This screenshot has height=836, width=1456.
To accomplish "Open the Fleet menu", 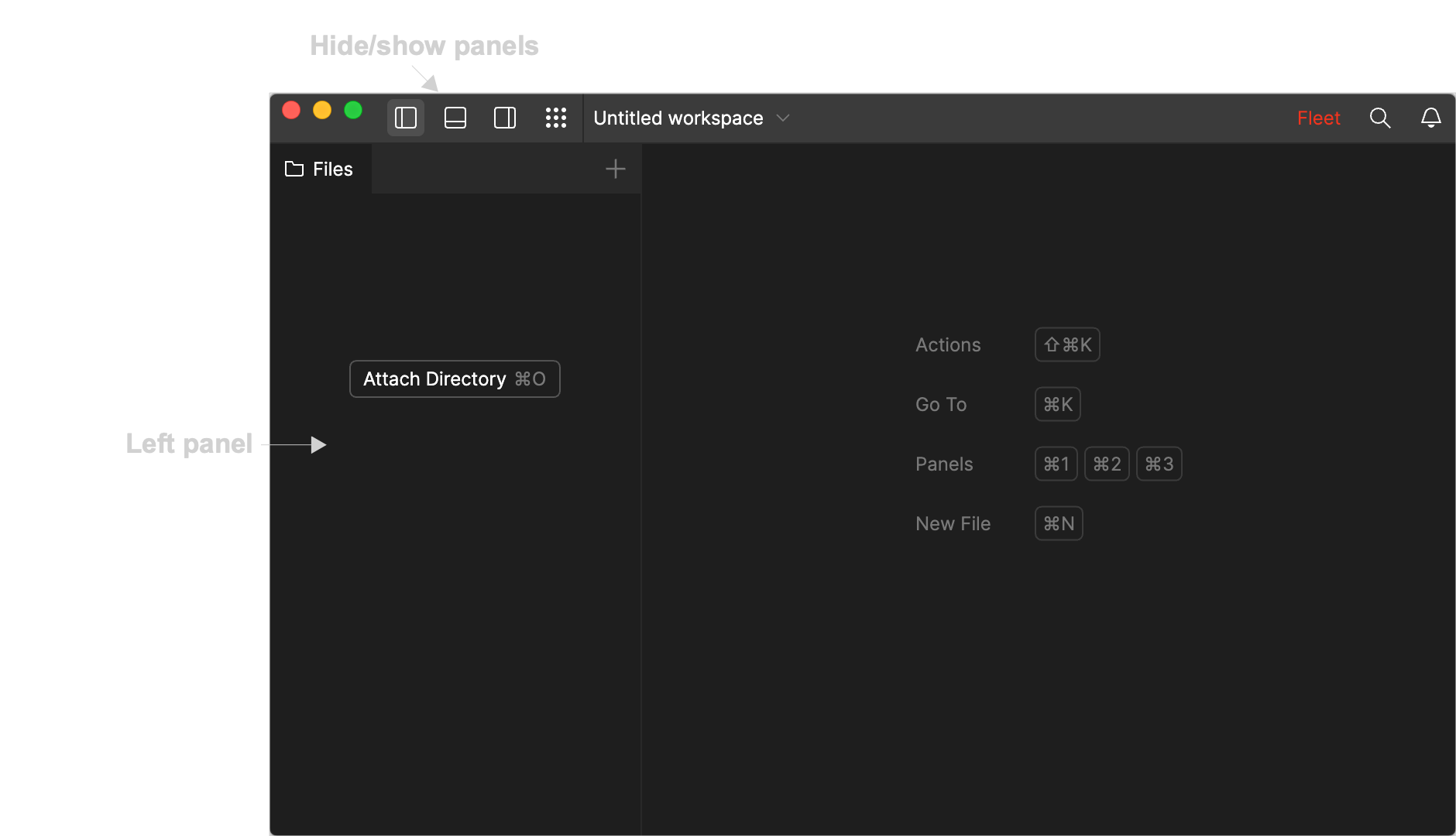I will 1319,118.
